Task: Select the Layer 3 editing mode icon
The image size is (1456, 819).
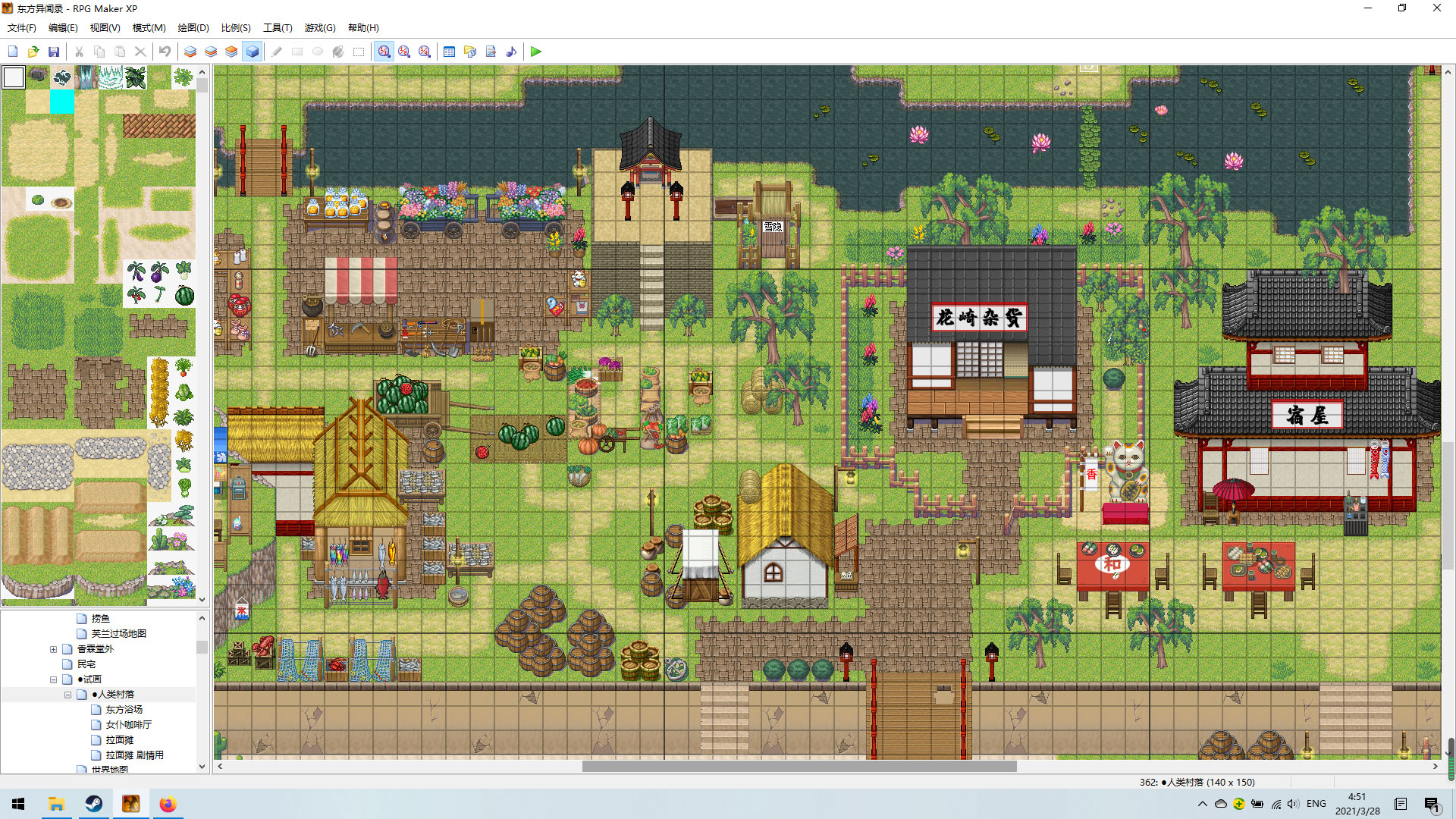Action: point(231,52)
